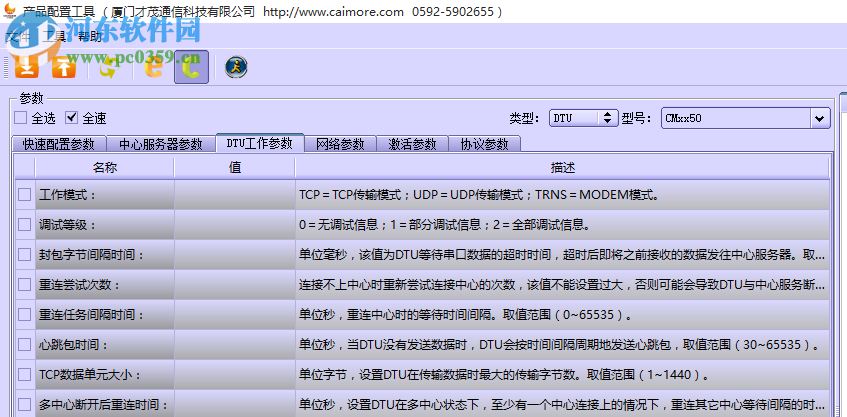Click the 描述 column header

point(562,168)
